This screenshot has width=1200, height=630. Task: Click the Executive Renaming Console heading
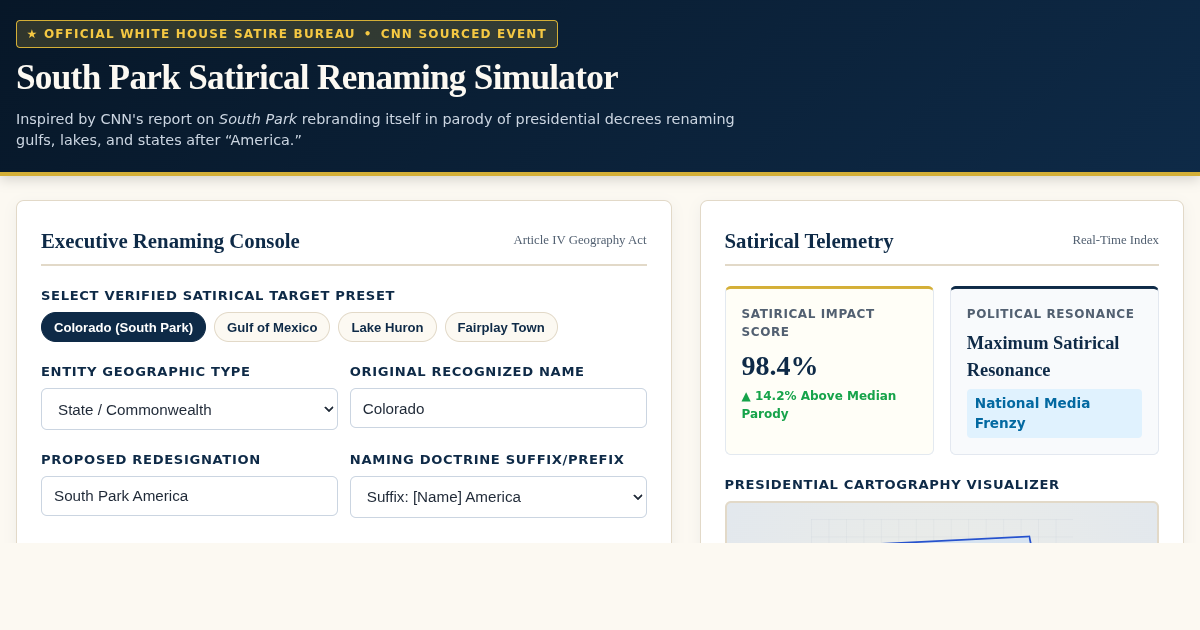pos(170,241)
